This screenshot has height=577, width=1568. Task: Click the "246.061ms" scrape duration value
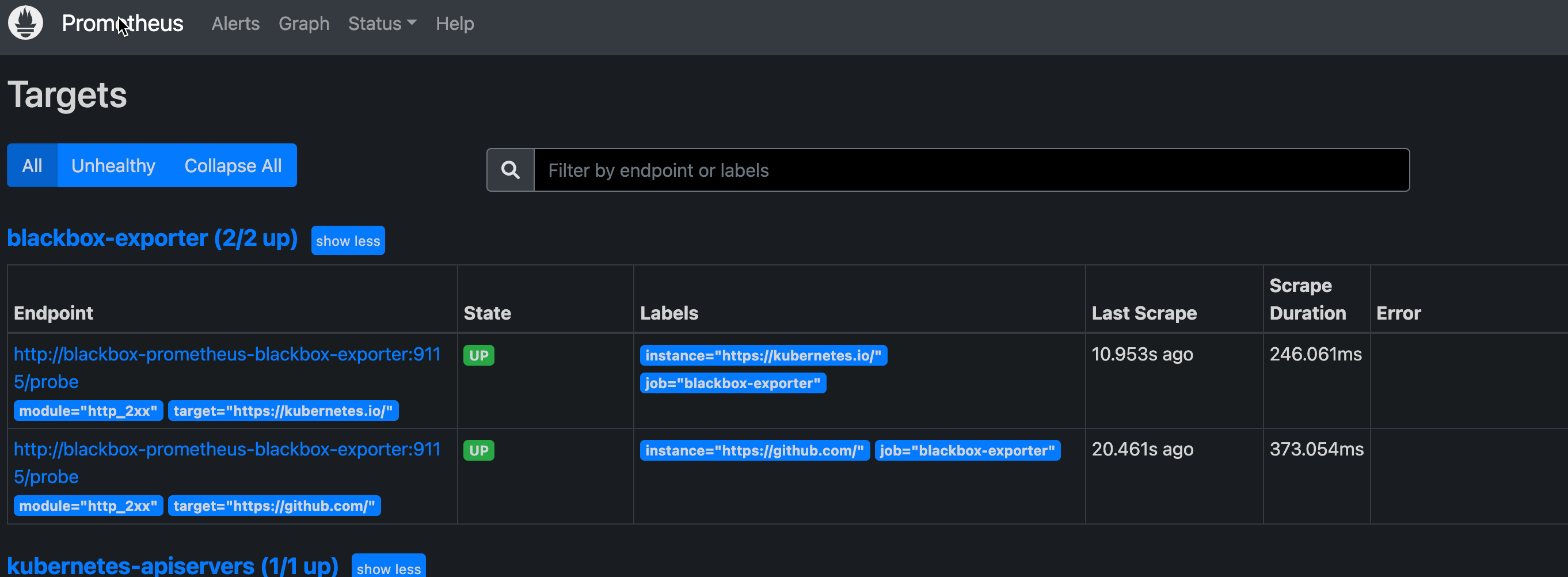coord(1315,354)
